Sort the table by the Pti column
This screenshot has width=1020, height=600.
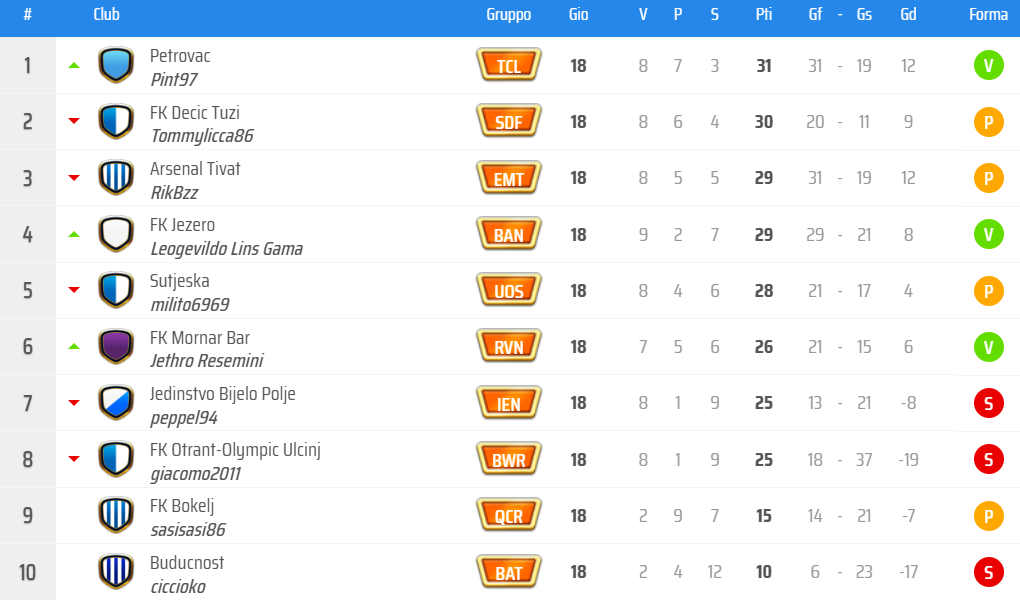point(764,14)
